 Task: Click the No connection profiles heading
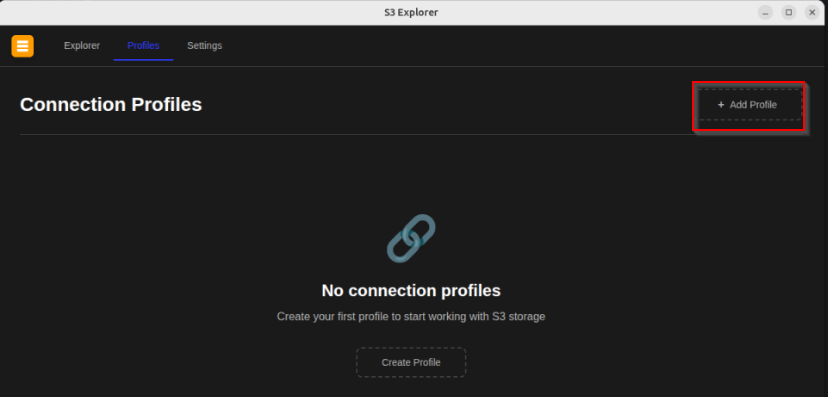pos(411,290)
